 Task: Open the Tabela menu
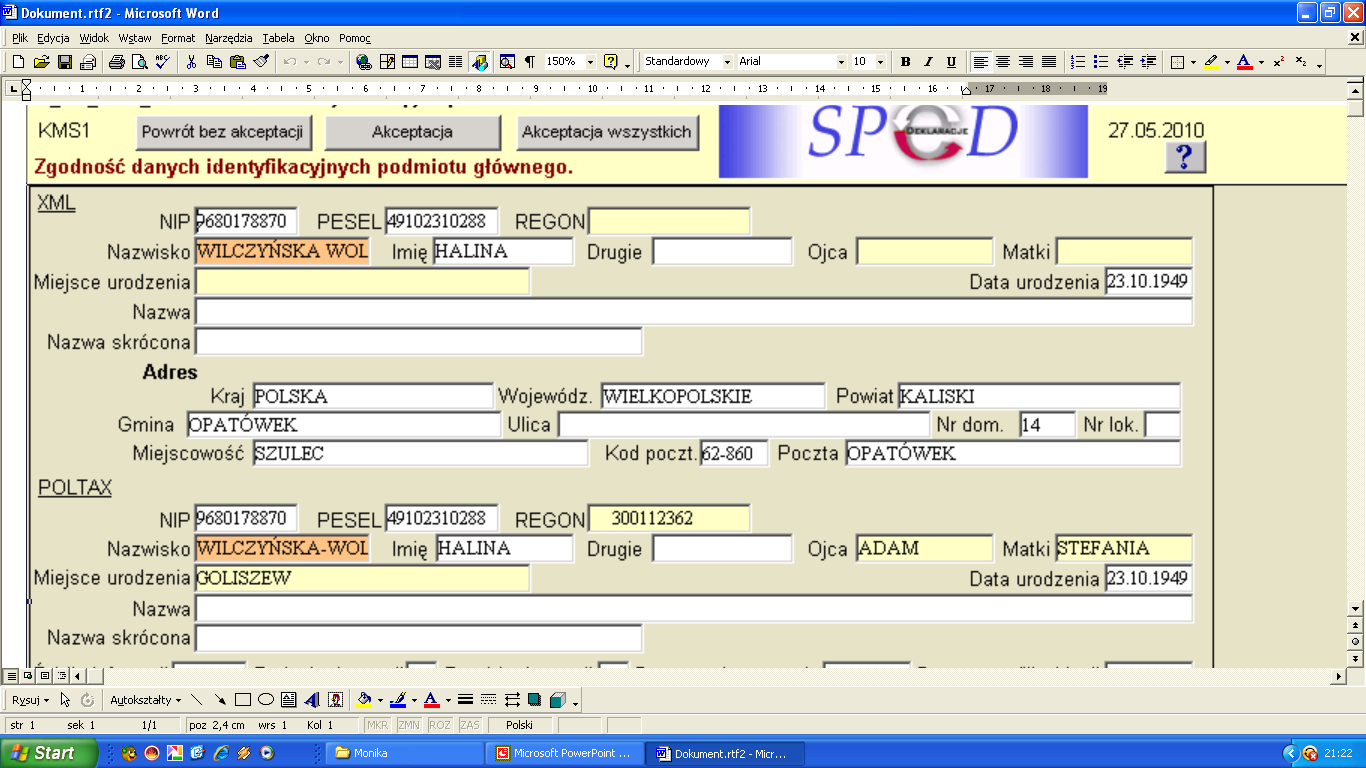pyautogui.click(x=279, y=38)
